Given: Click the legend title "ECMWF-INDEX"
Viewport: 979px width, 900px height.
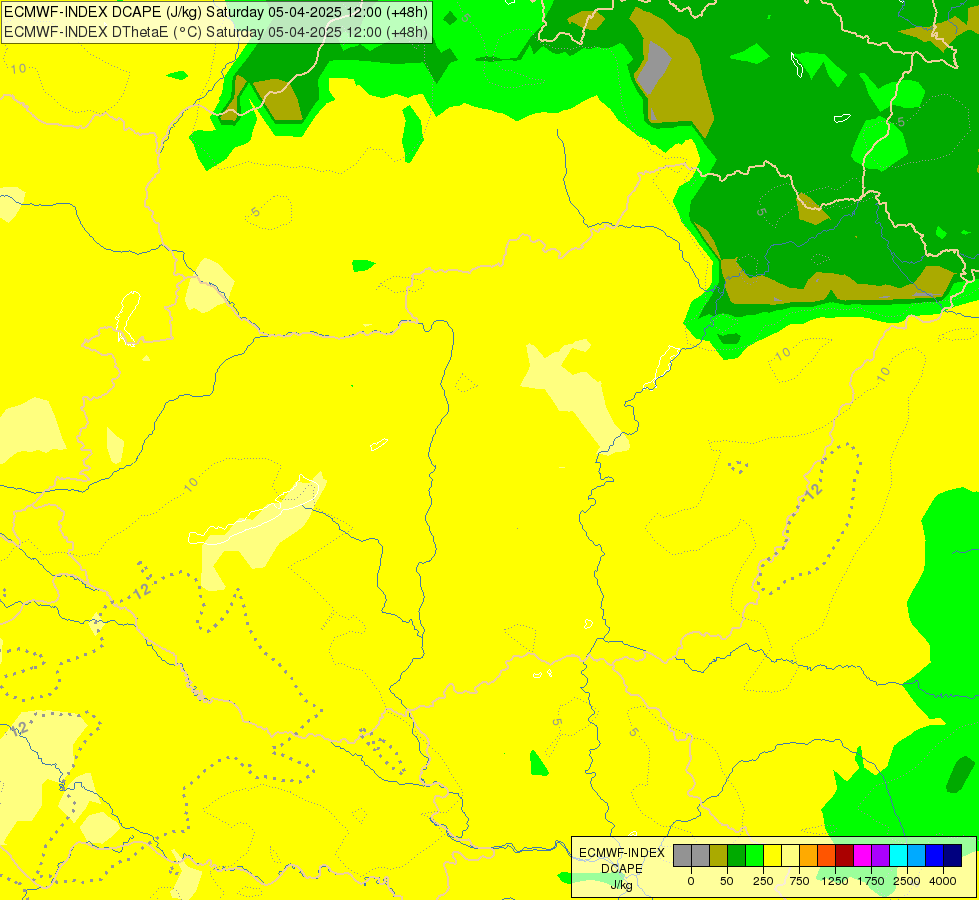Looking at the screenshot, I should point(622,853).
